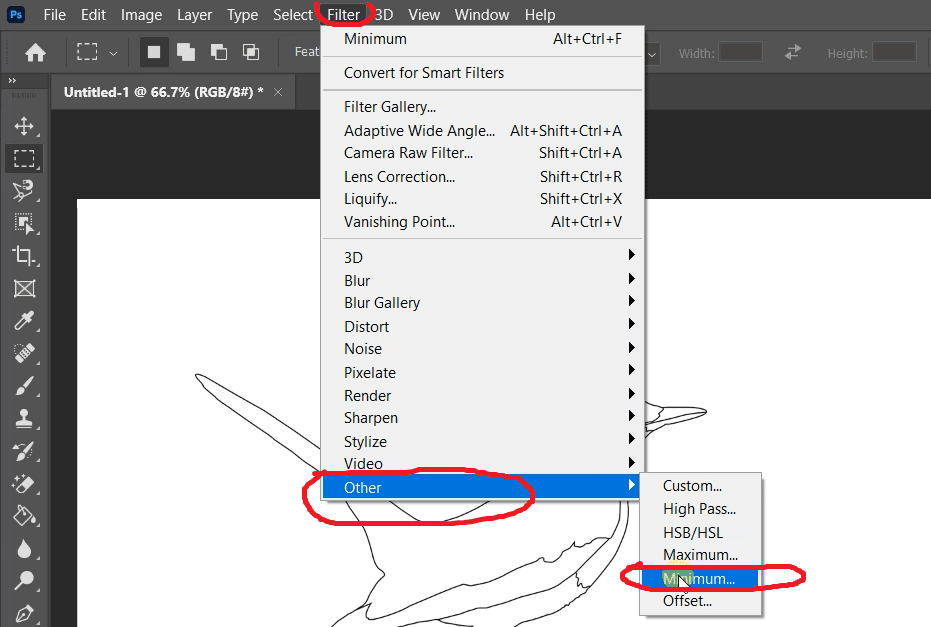Select the Eyedropper tool
931x627 pixels.
point(24,321)
